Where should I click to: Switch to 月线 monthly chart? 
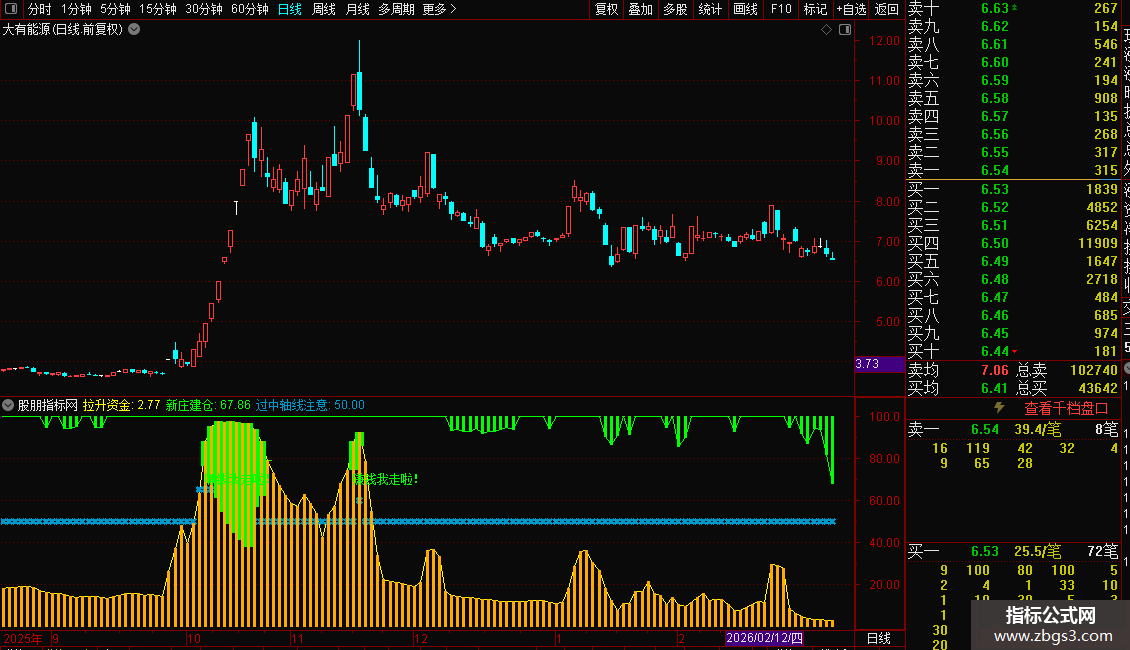tap(357, 9)
